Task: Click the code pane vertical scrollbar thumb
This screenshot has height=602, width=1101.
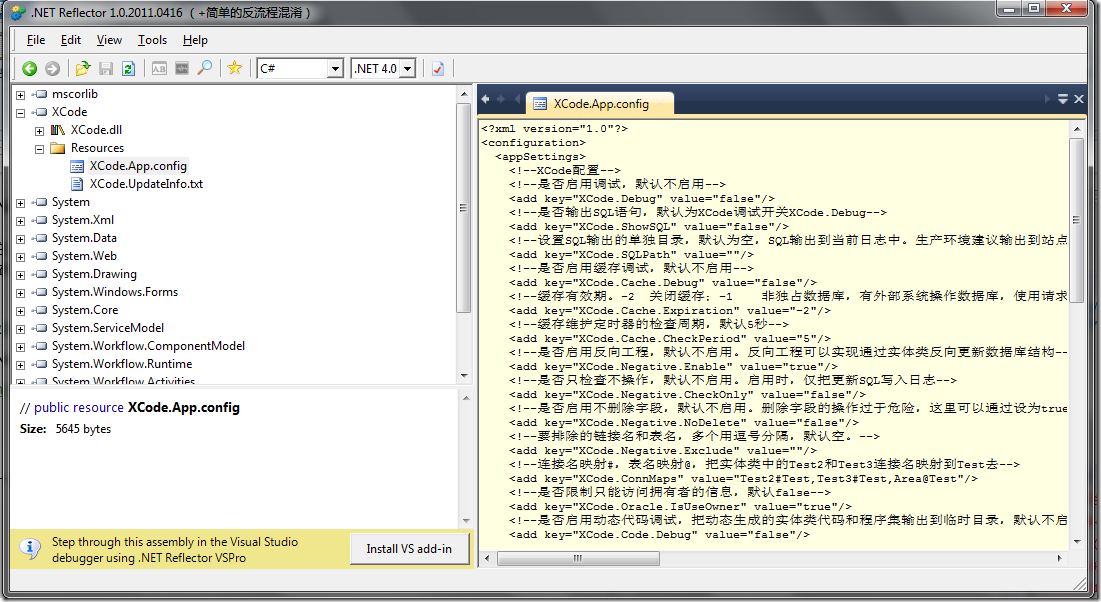Action: [x=1076, y=220]
